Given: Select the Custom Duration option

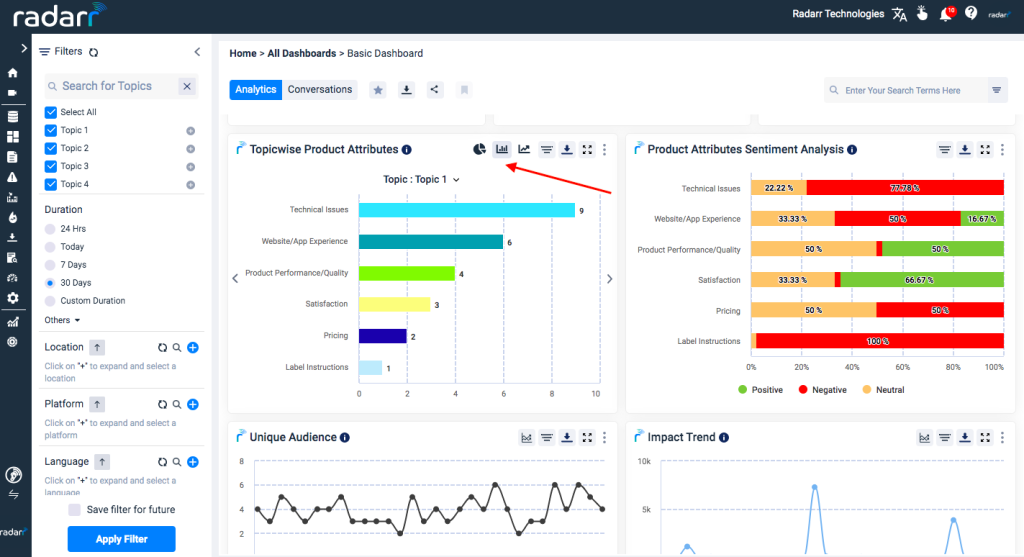Looking at the screenshot, I should [50, 301].
